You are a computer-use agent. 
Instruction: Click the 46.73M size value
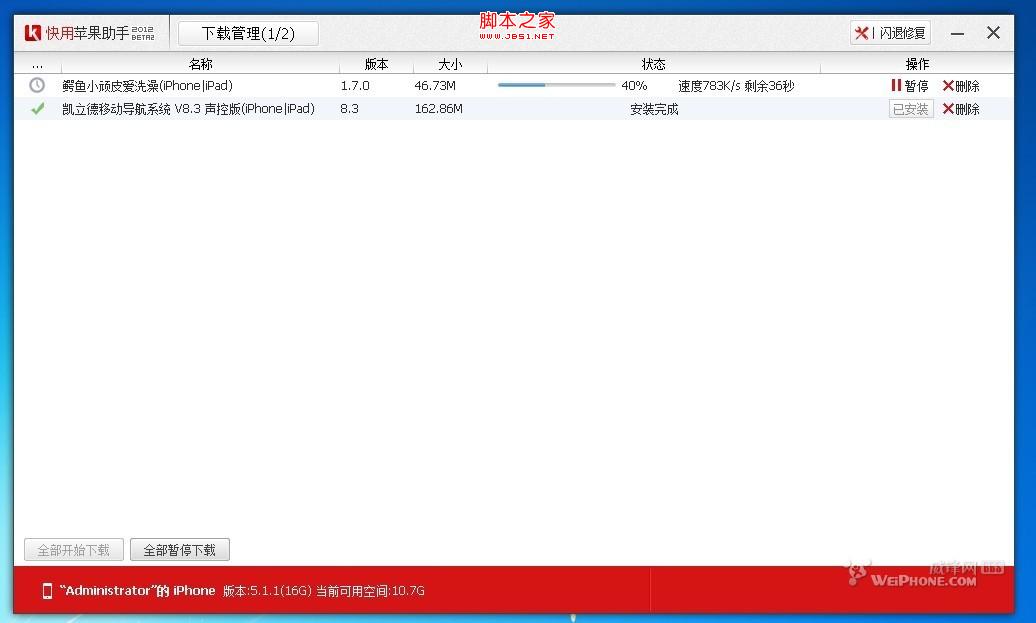pos(435,86)
